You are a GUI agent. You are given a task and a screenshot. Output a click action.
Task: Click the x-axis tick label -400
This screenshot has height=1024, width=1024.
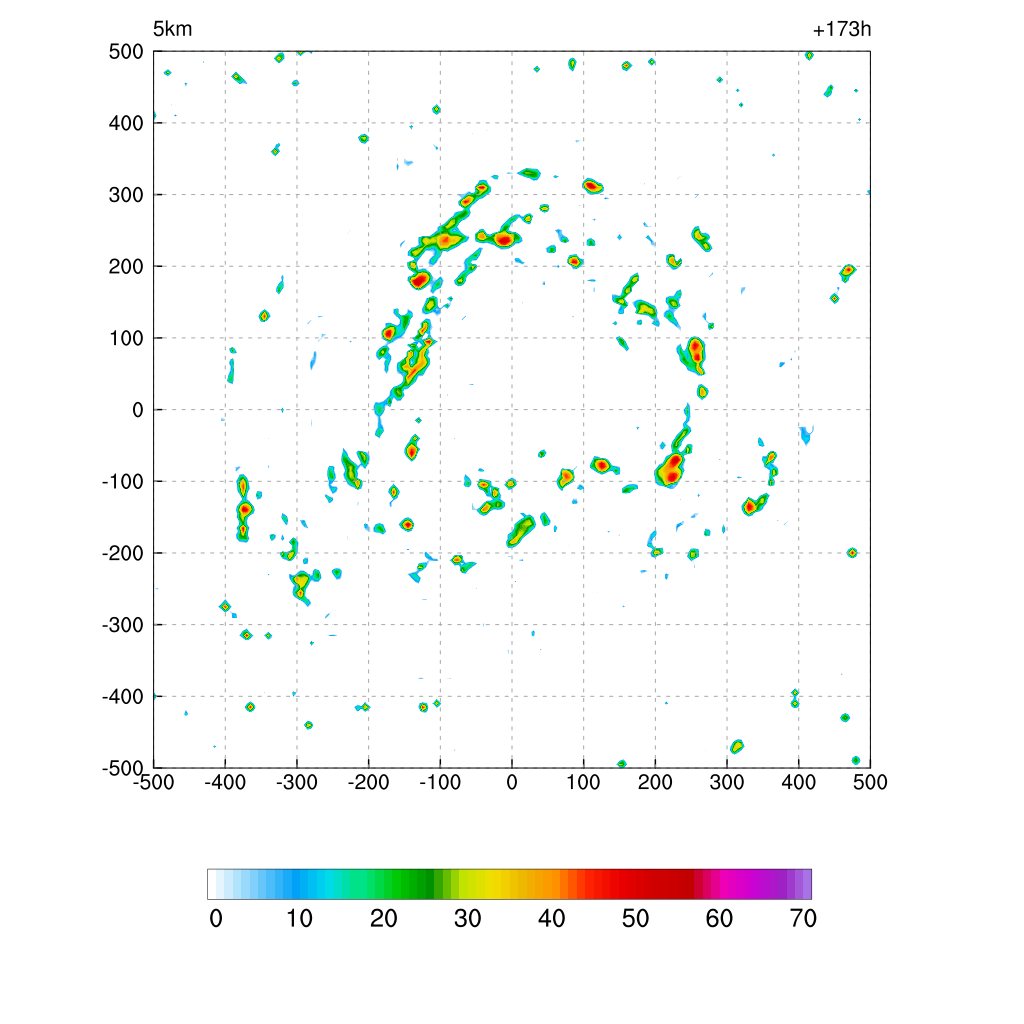pyautogui.click(x=225, y=782)
